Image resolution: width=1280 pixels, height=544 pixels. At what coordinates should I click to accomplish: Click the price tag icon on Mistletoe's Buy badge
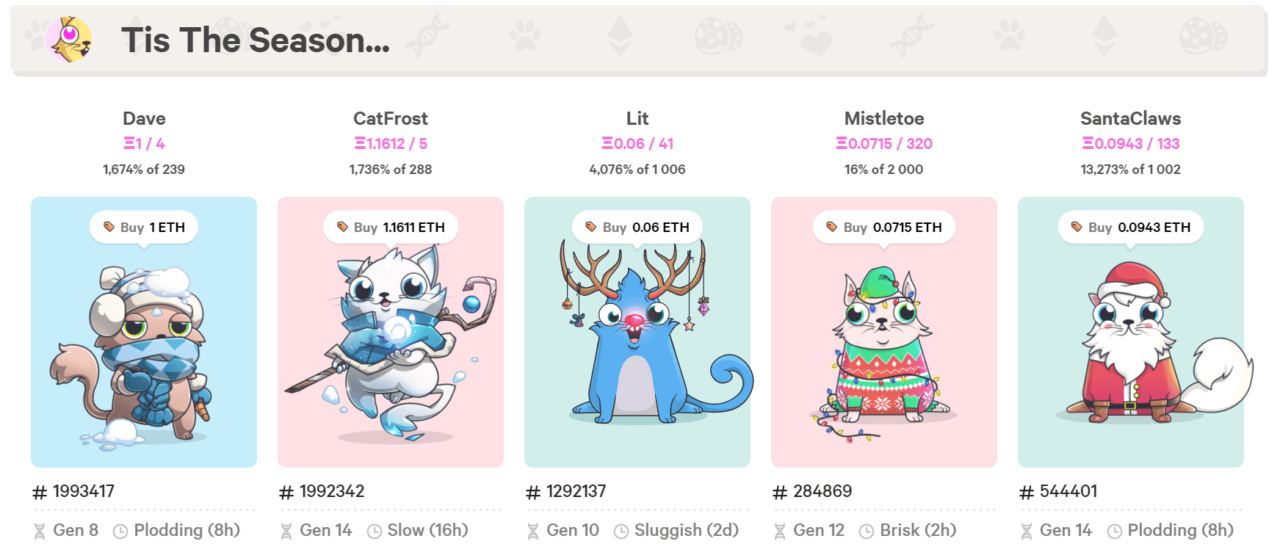point(830,227)
